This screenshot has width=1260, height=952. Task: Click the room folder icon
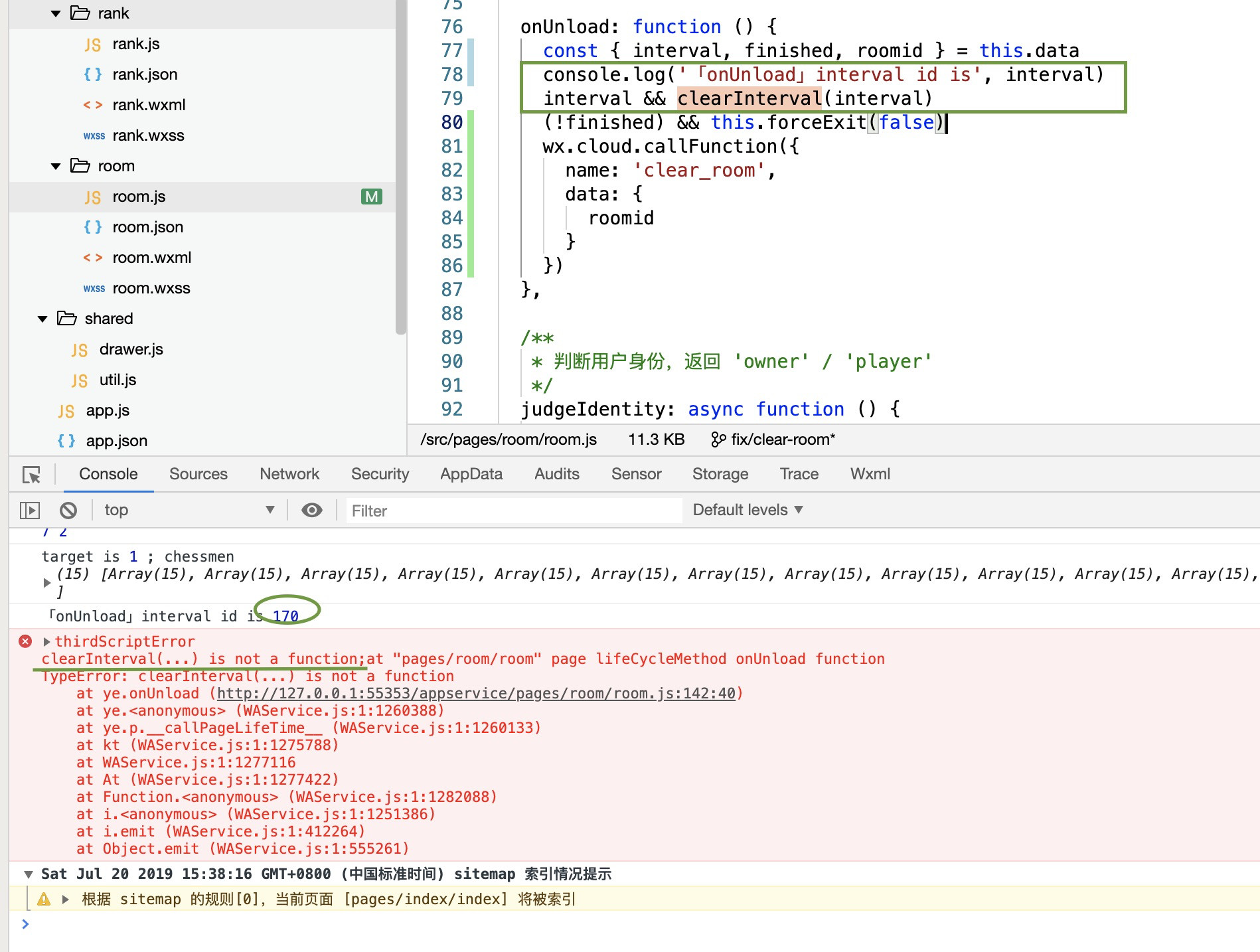[80, 165]
